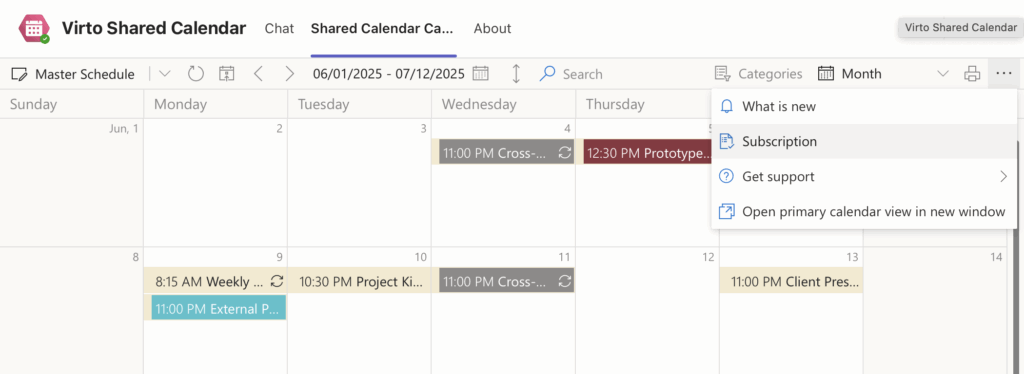This screenshot has width=1024, height=374.
Task: Switch to the Chat tab
Action: click(279, 29)
